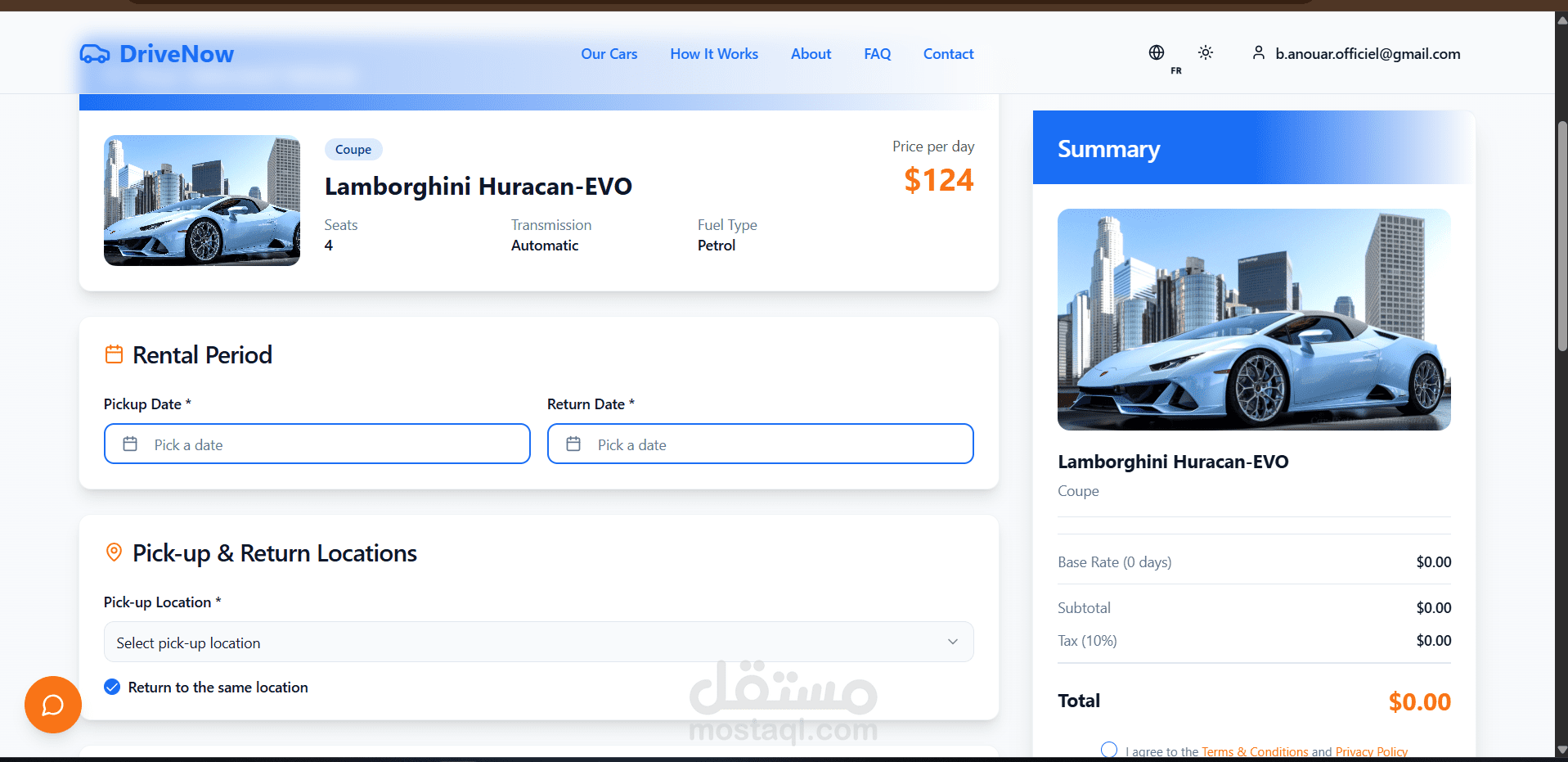Open the Select pick-up location dropdown
1568x762 pixels.
[x=538, y=643]
